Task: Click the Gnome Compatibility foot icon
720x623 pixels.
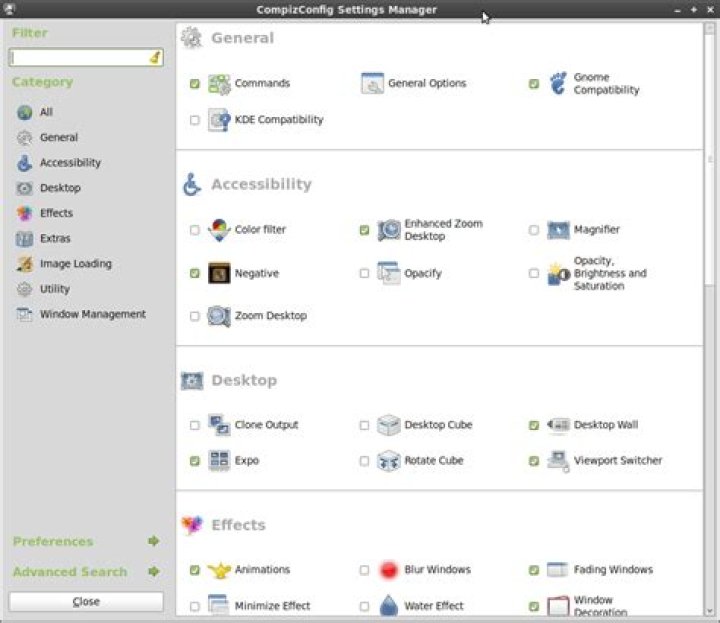Action: (558, 83)
